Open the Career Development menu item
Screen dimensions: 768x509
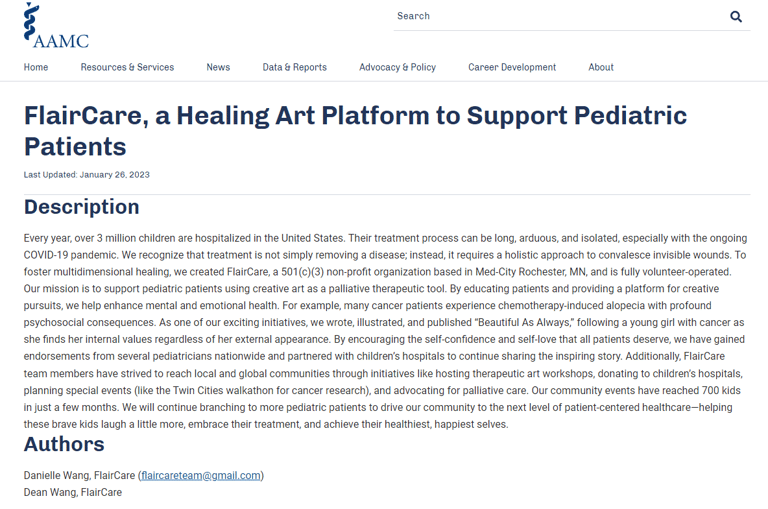click(x=512, y=67)
